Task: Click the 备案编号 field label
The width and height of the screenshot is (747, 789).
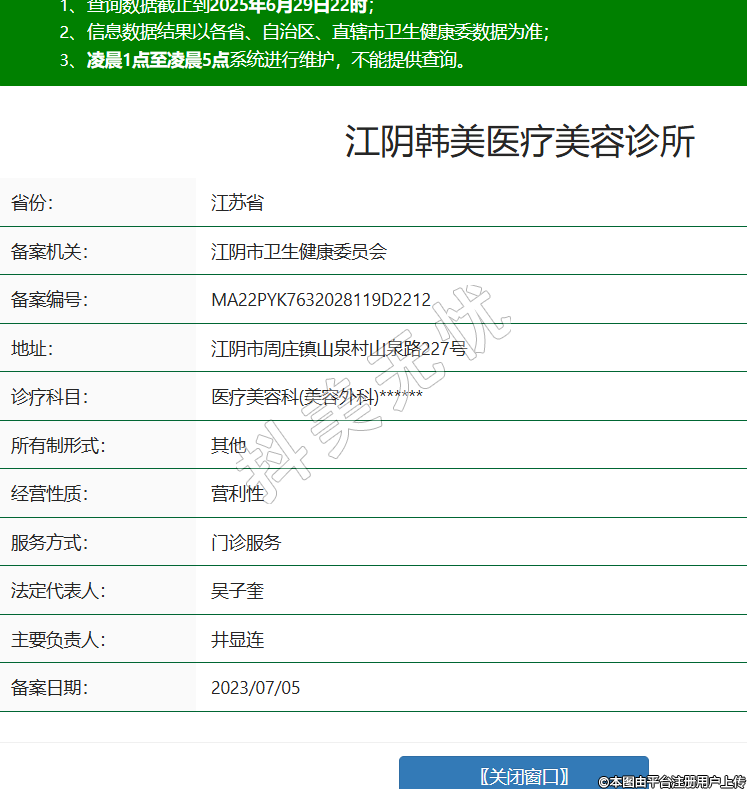Action: (x=49, y=300)
